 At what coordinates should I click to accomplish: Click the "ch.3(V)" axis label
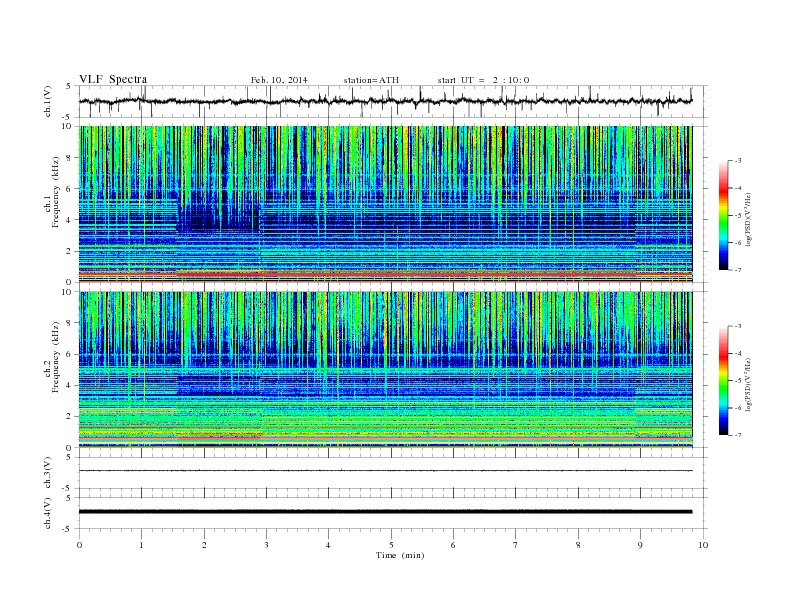(x=48, y=473)
